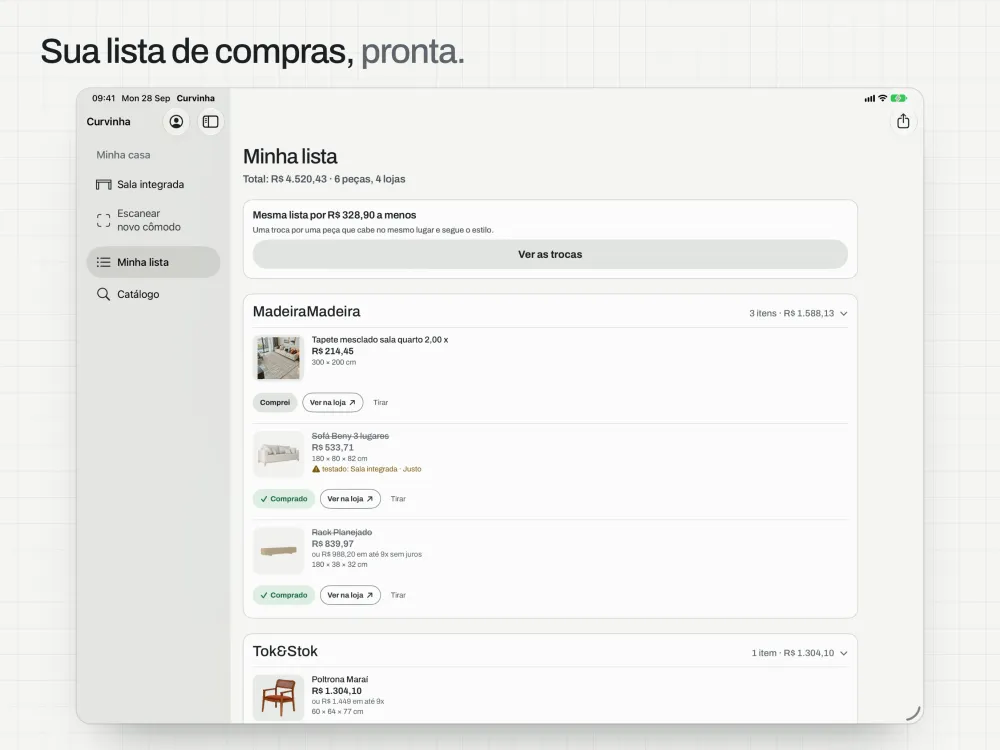The width and height of the screenshot is (1000, 750).
Task: Click the Rack Planejado title
Action: tap(342, 532)
